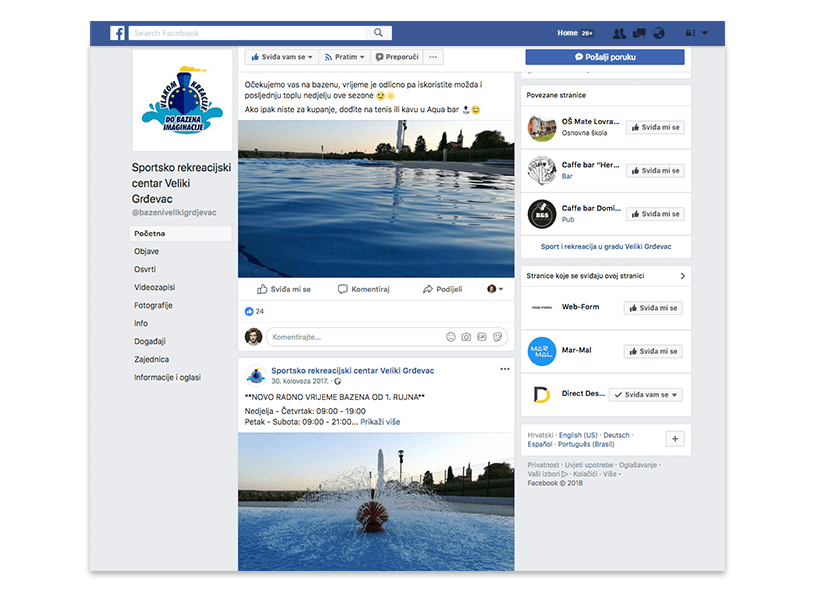Open the account menu arrow in top bar

[x=705, y=33]
